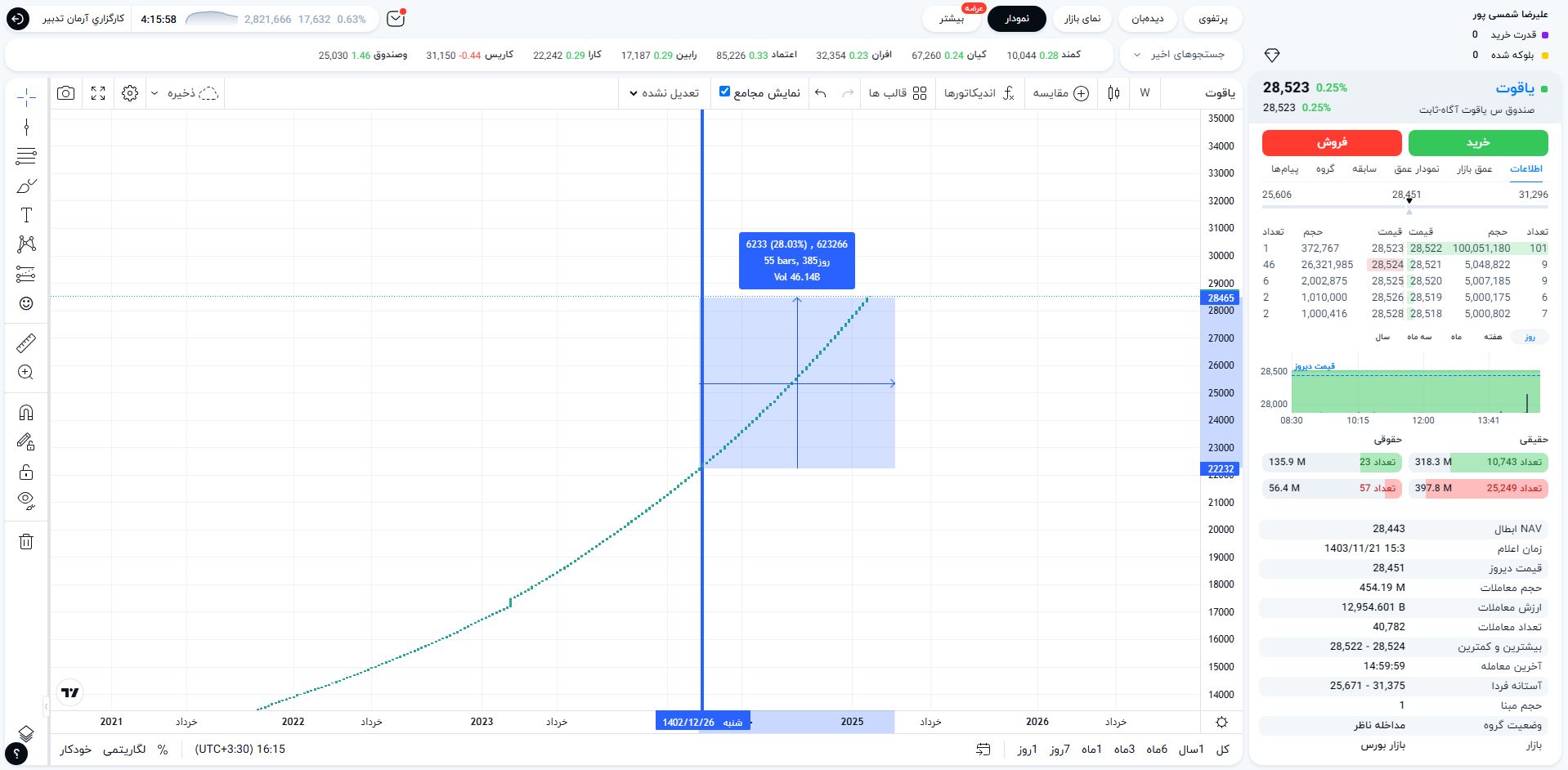Select the brush drawing tool

(x=26, y=186)
